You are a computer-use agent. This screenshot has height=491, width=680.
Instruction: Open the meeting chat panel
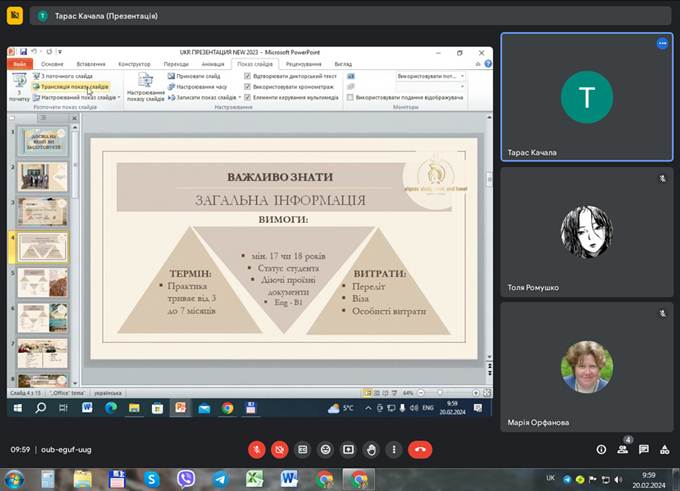tap(644, 450)
